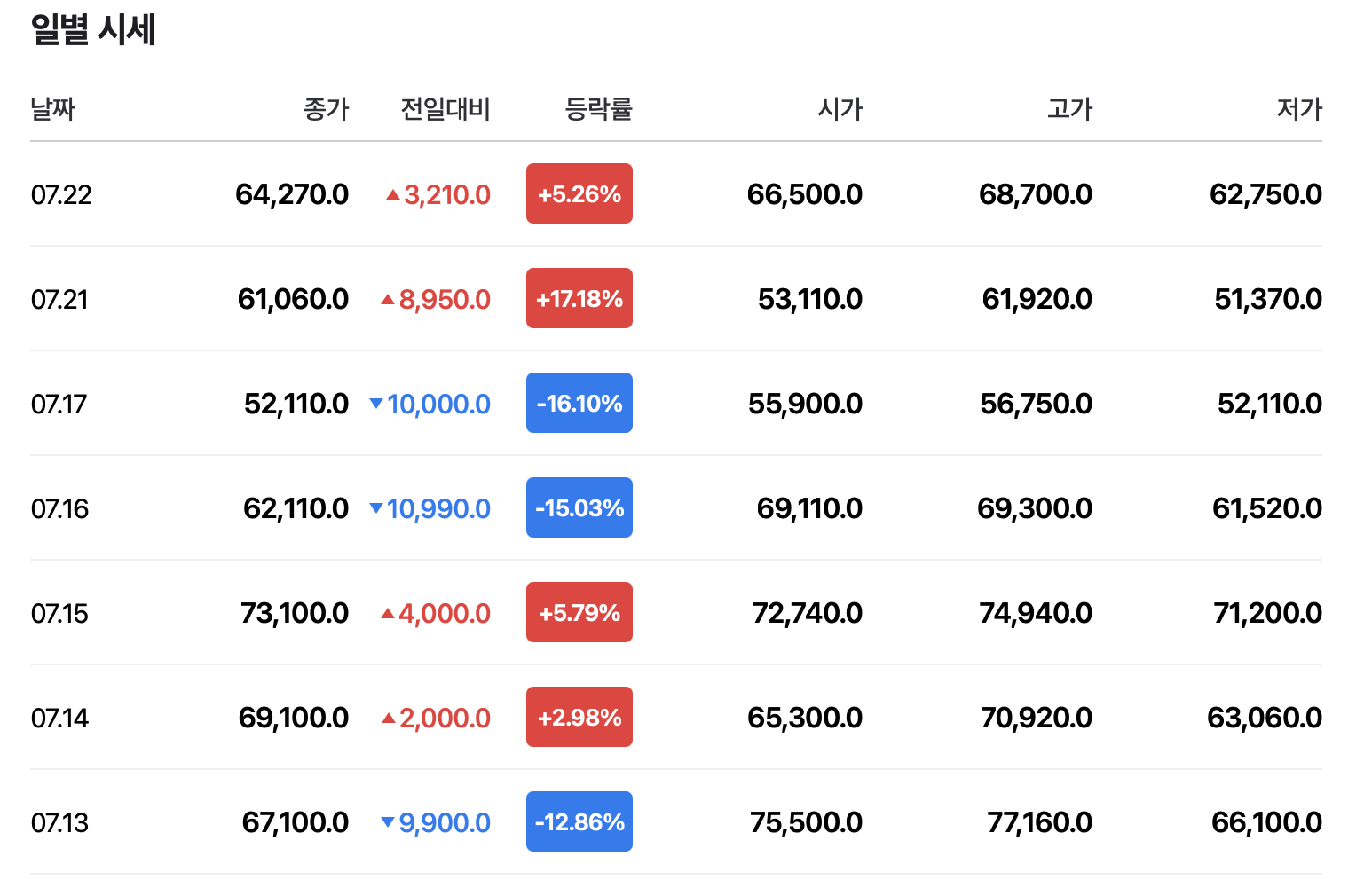Click the 종가 column header
The width and height of the screenshot is (1356, 896).
click(327, 109)
